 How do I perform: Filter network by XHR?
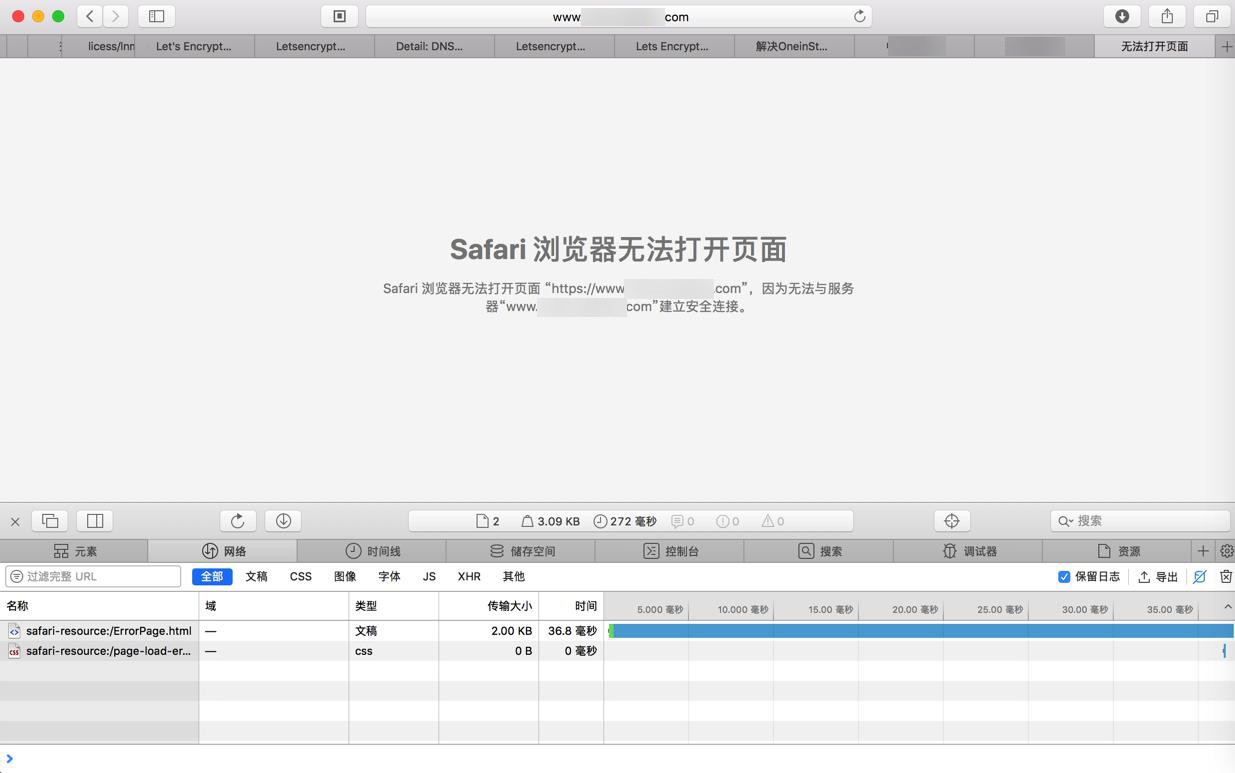coord(469,577)
